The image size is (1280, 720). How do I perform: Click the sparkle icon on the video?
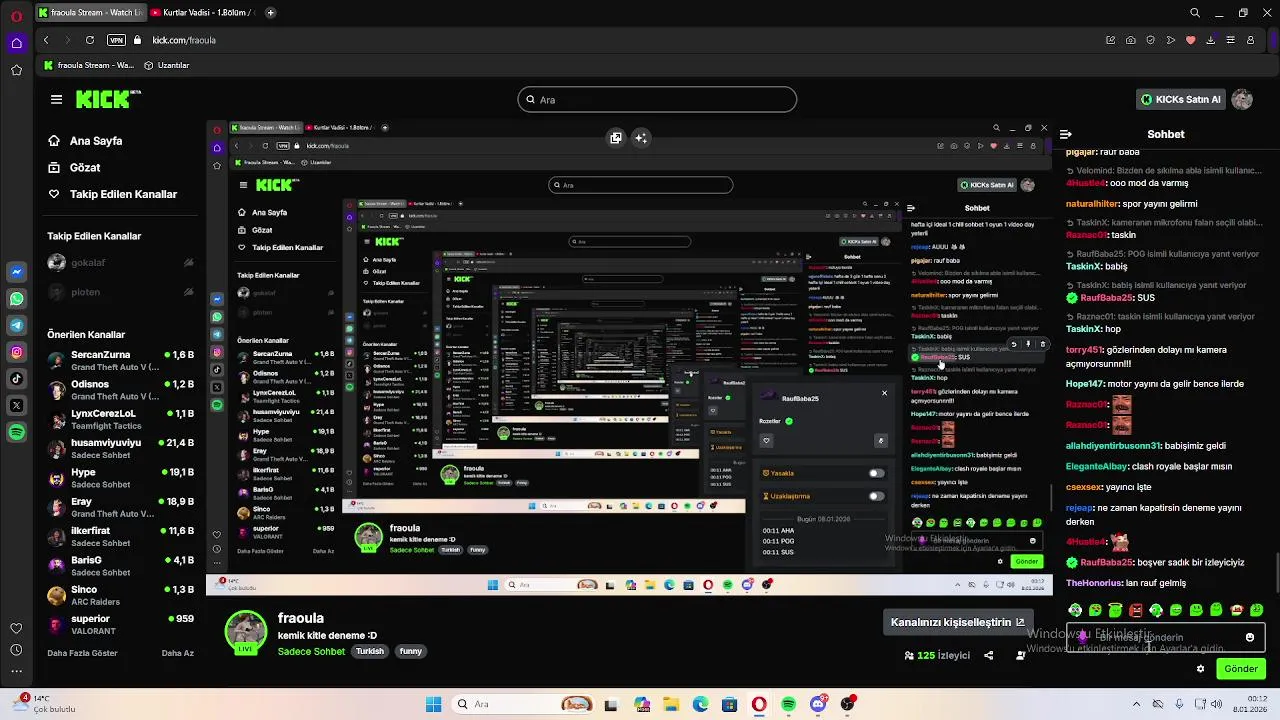(x=641, y=138)
